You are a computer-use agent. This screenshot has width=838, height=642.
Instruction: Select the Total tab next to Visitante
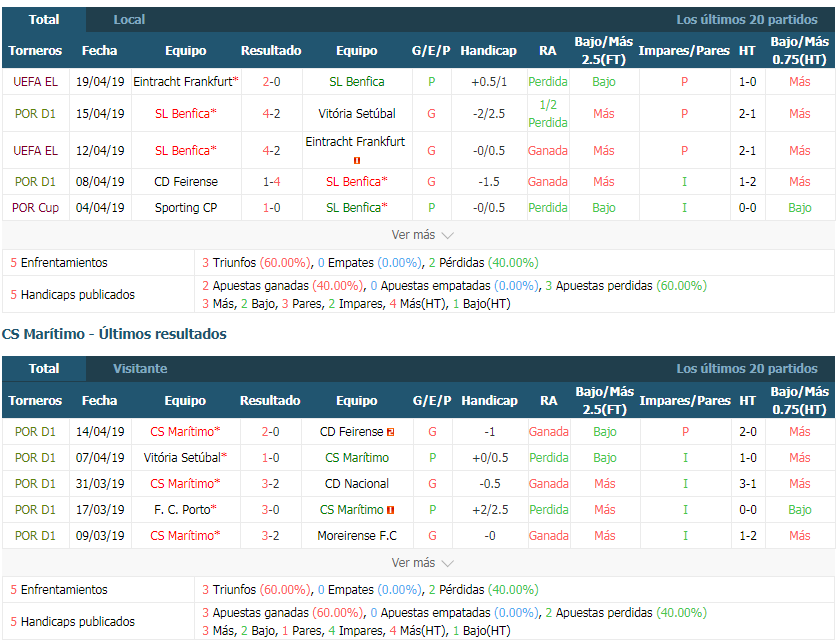click(x=44, y=369)
